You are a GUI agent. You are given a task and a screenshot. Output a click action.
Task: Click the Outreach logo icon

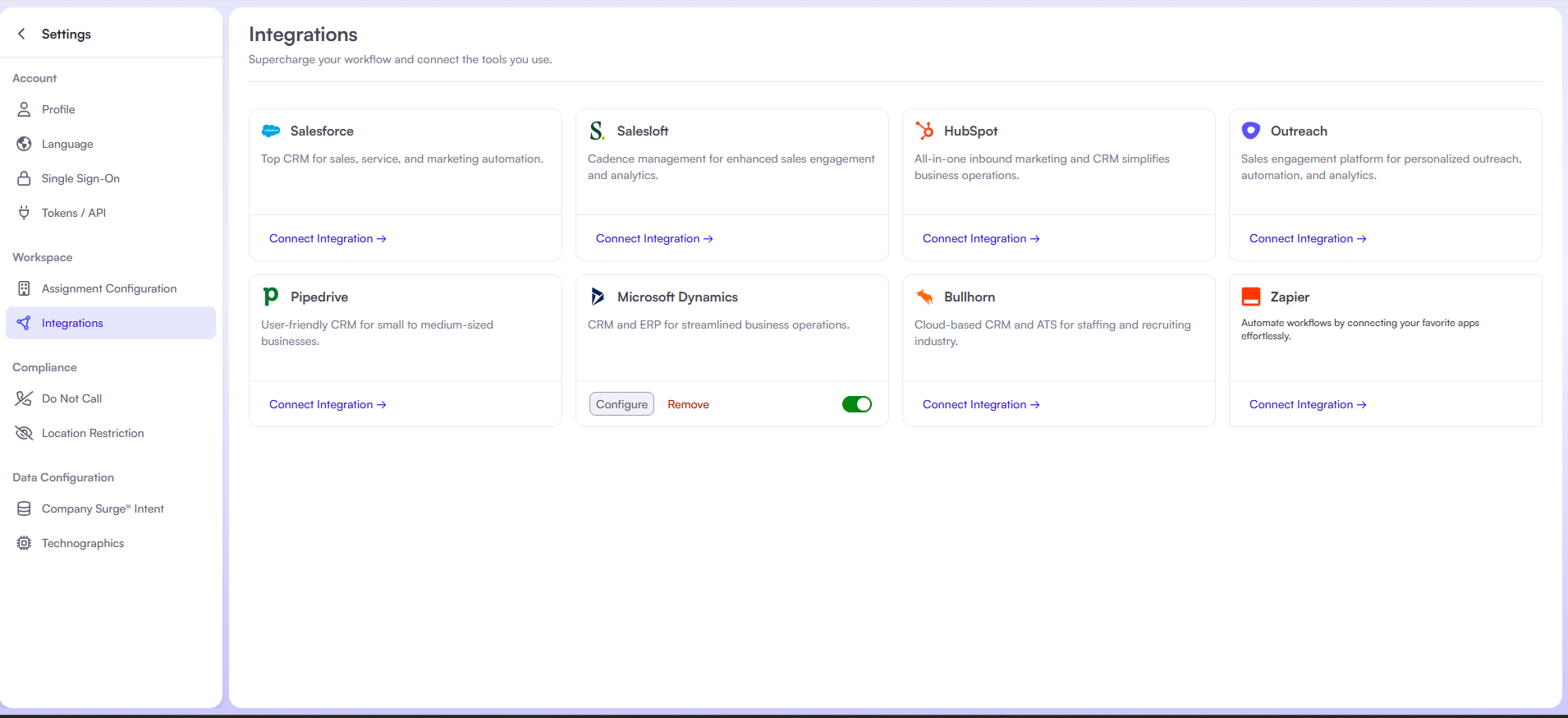pos(1250,131)
